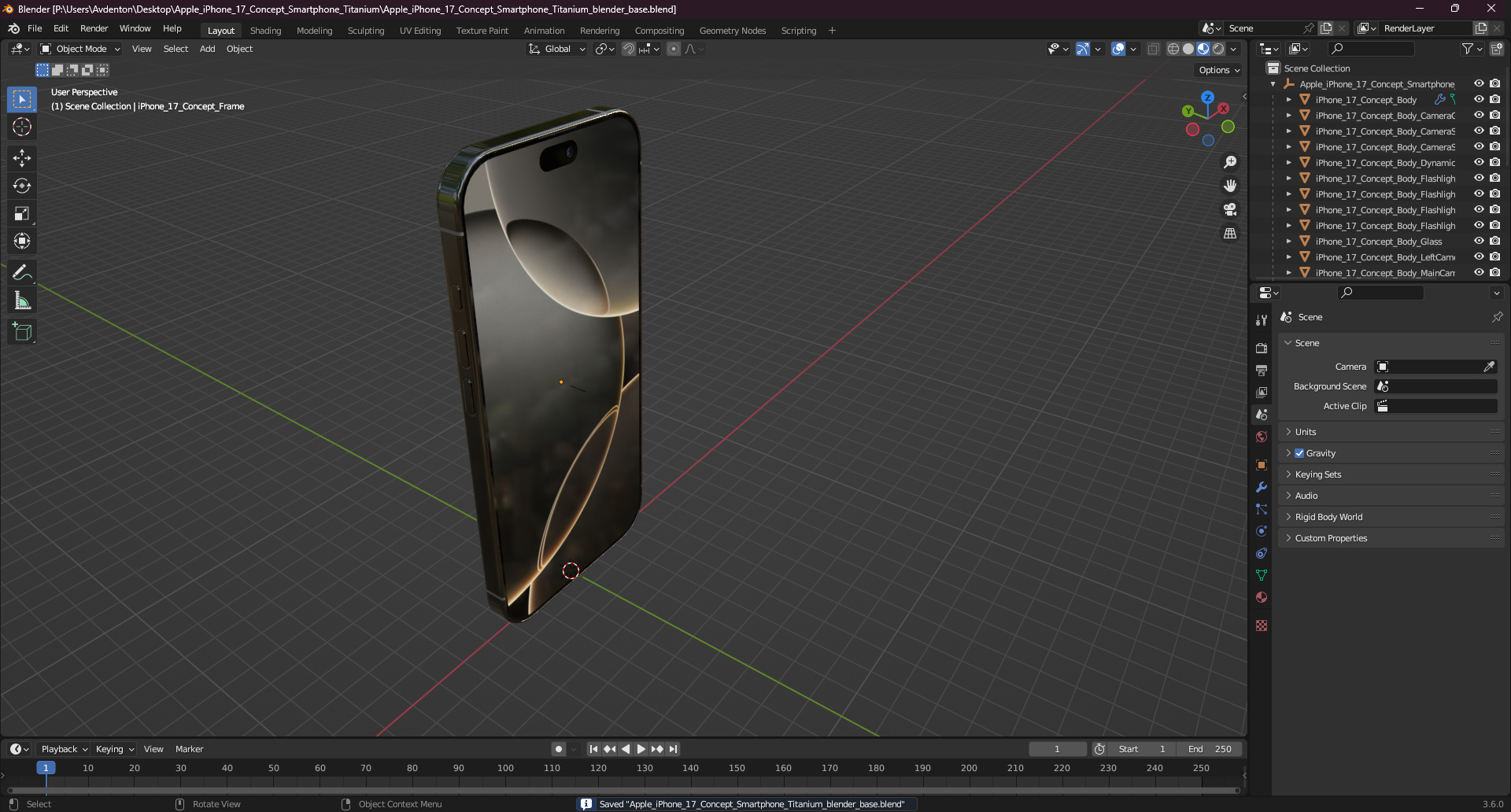The width and height of the screenshot is (1511, 812).
Task: Hide iPhone_17_Concept_Body_Dynamic in viewport
Action: click(x=1479, y=162)
